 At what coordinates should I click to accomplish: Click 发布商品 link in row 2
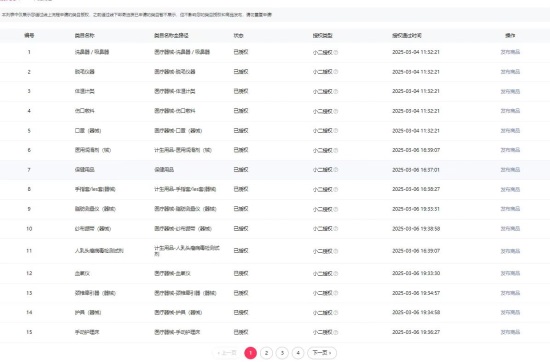[510, 72]
